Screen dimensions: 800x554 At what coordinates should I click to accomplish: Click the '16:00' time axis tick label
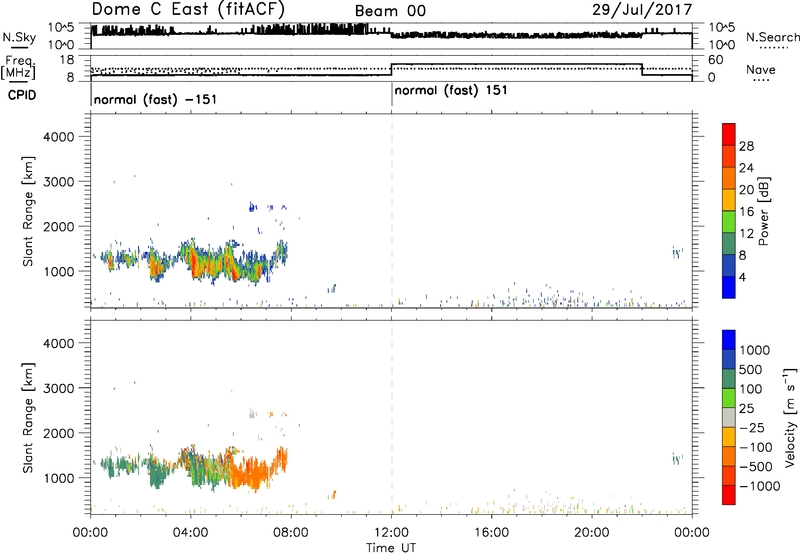tap(491, 533)
